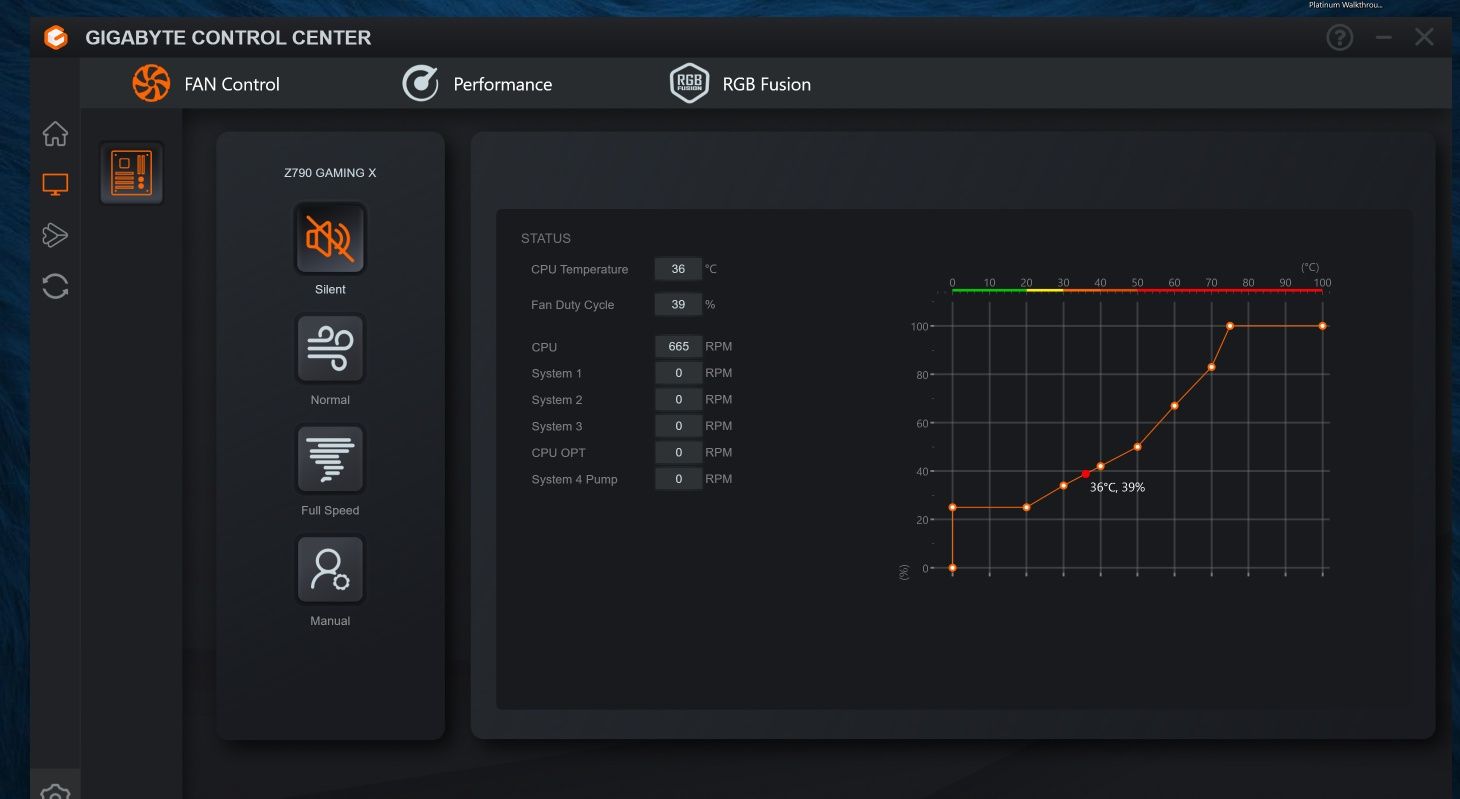The image size is (1460, 799).
Task: Click the CPU Temperature label
Action: [580, 270]
